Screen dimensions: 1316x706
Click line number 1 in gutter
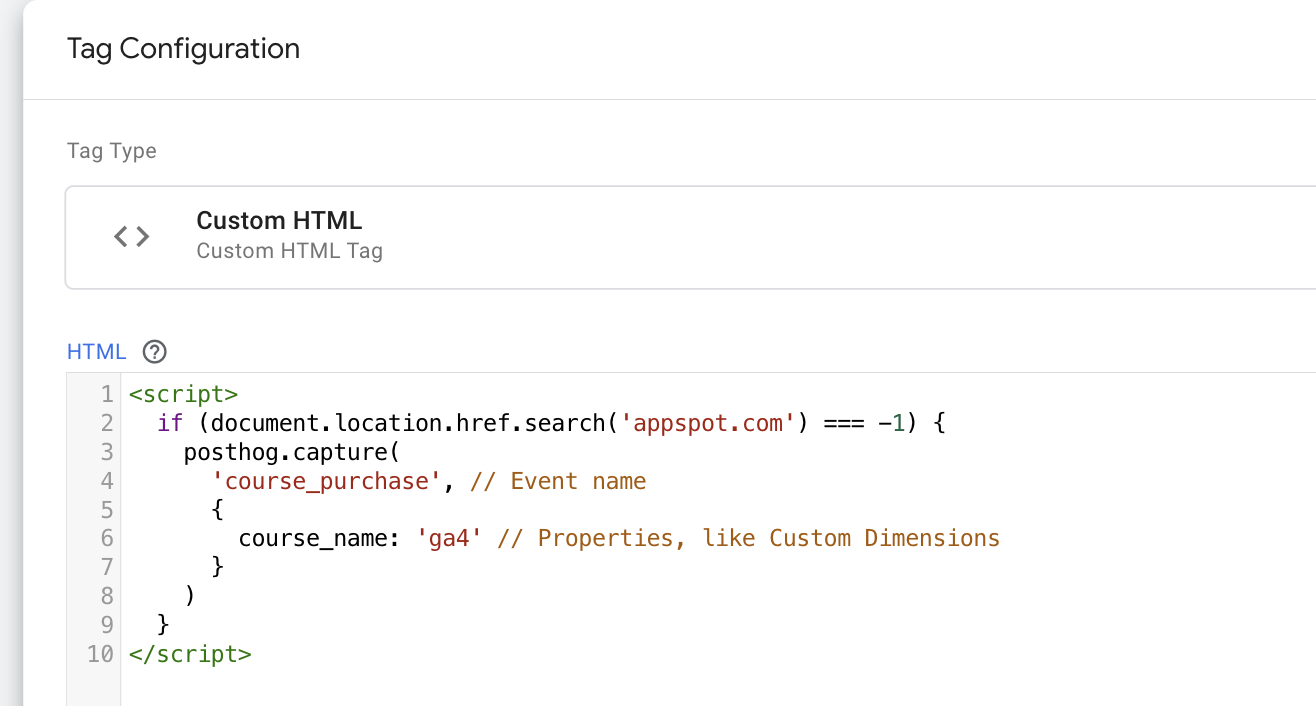tap(107, 395)
